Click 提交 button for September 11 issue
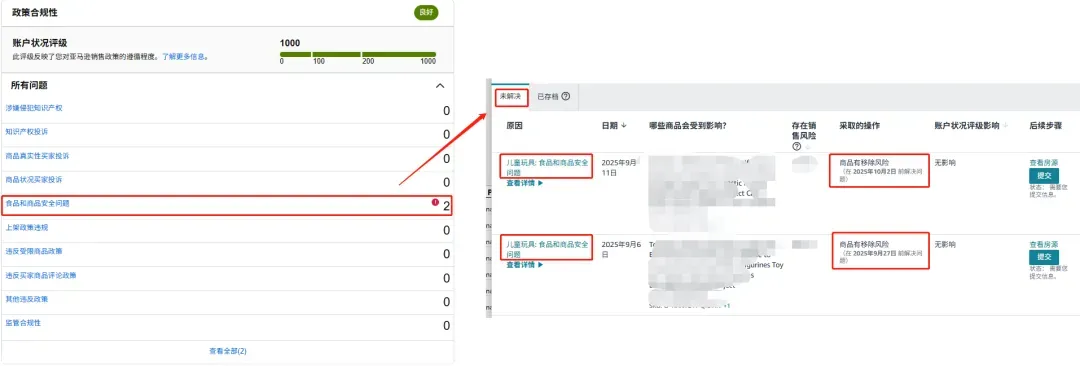 (x=1044, y=175)
